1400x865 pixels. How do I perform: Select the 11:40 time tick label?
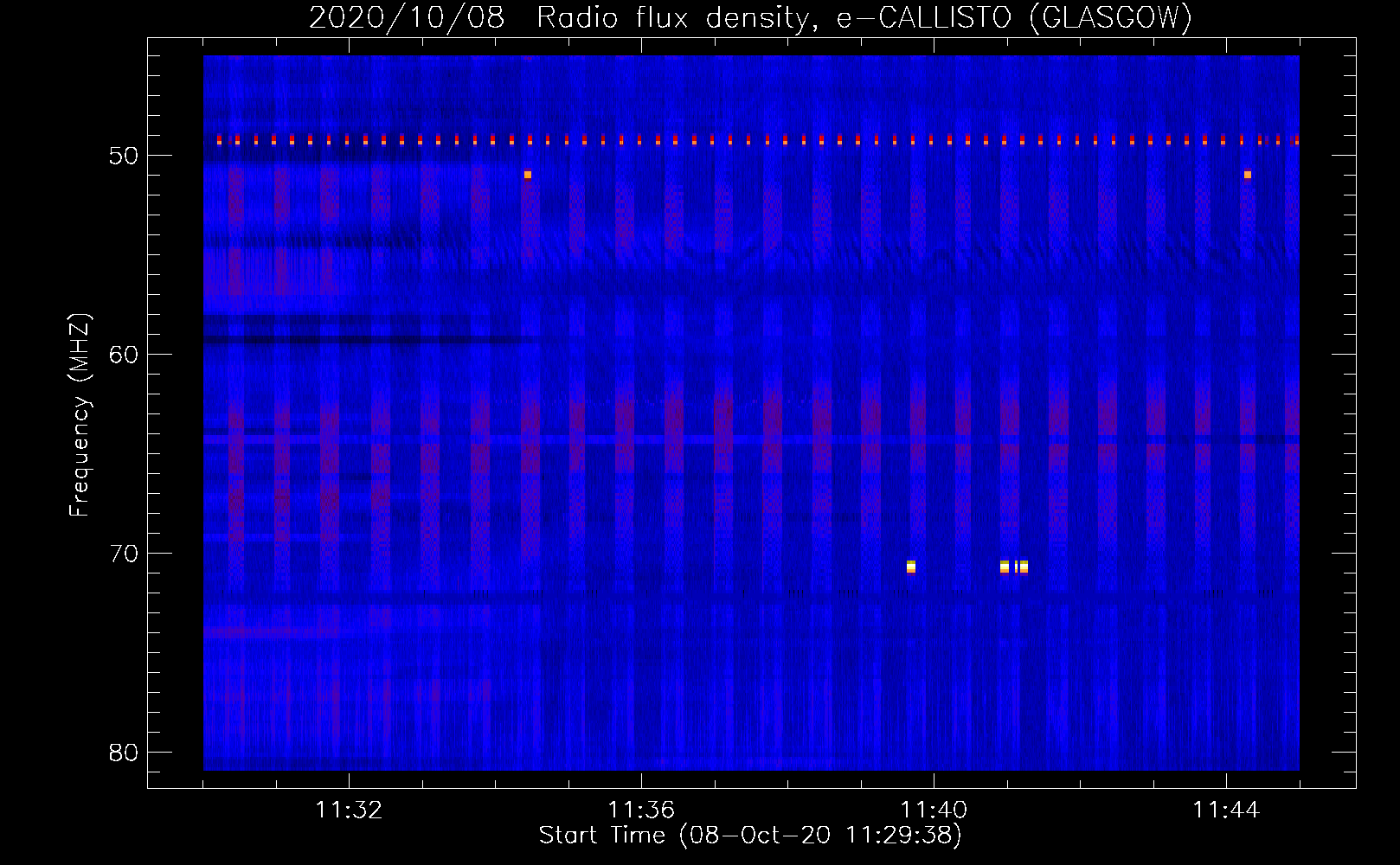coord(934,811)
